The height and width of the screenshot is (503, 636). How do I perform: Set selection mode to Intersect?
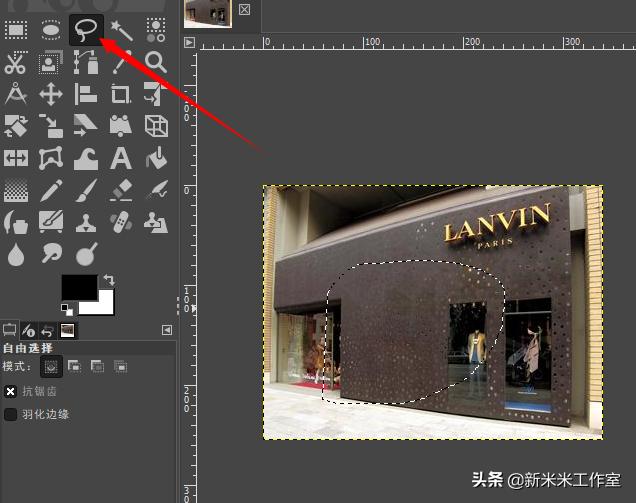(120, 367)
